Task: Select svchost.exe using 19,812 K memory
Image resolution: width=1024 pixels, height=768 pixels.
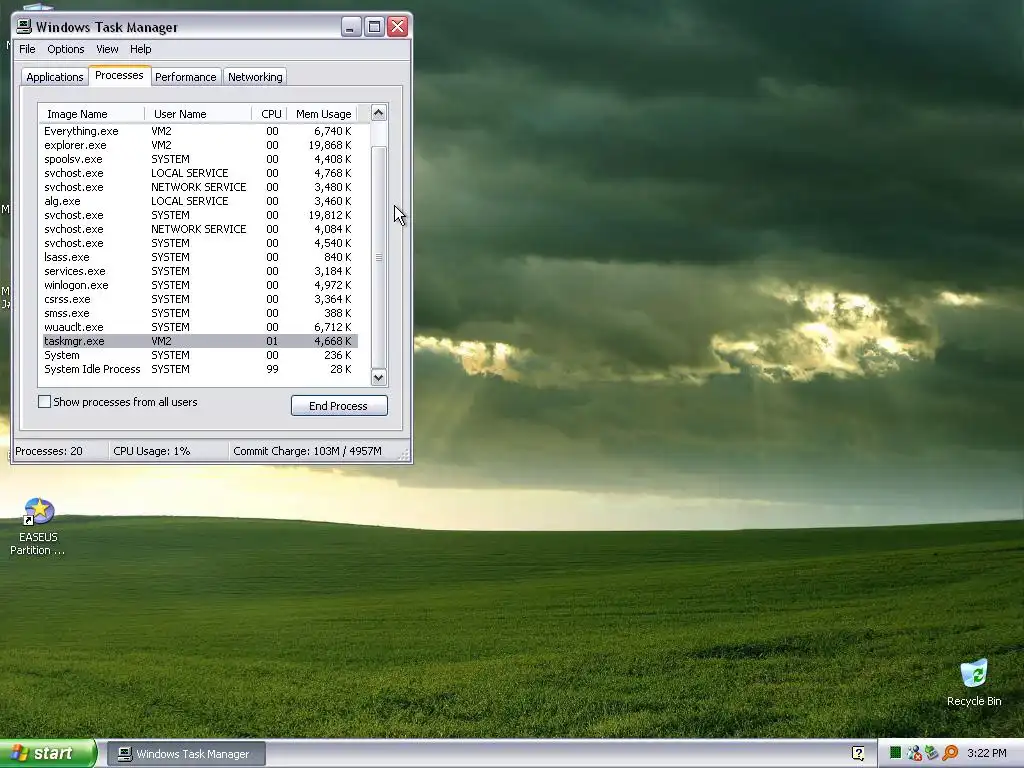Action: (200, 215)
